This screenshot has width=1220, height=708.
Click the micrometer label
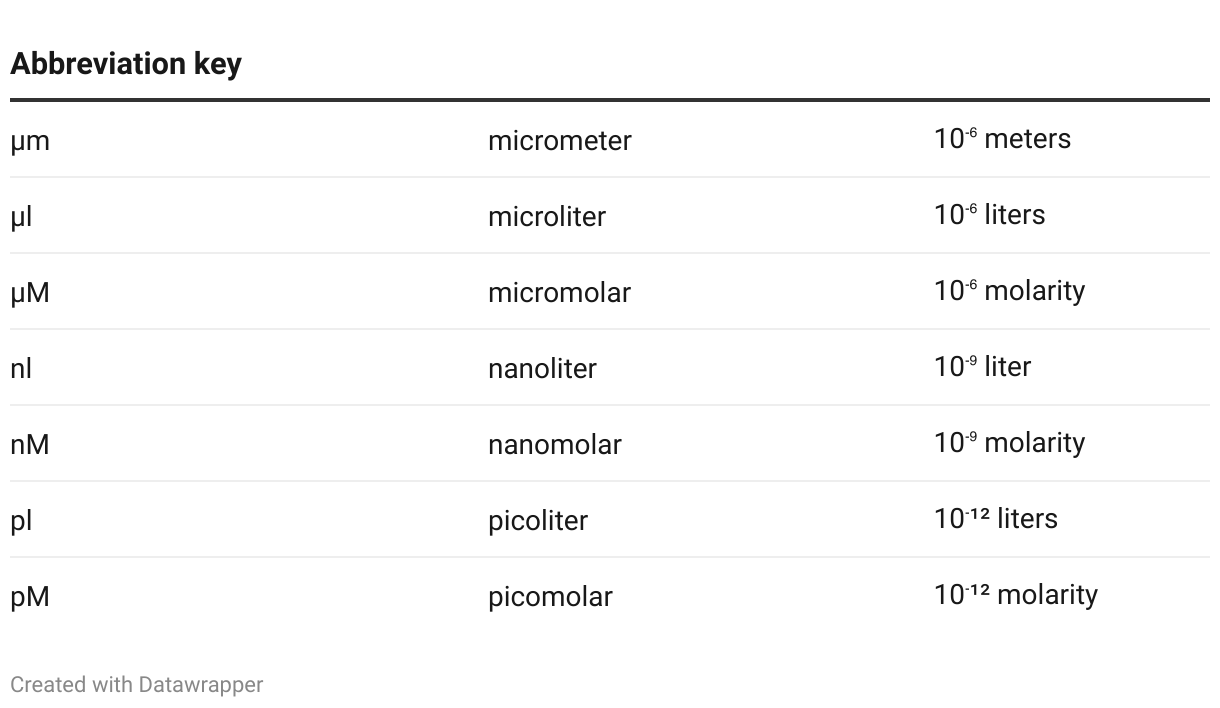(x=560, y=141)
